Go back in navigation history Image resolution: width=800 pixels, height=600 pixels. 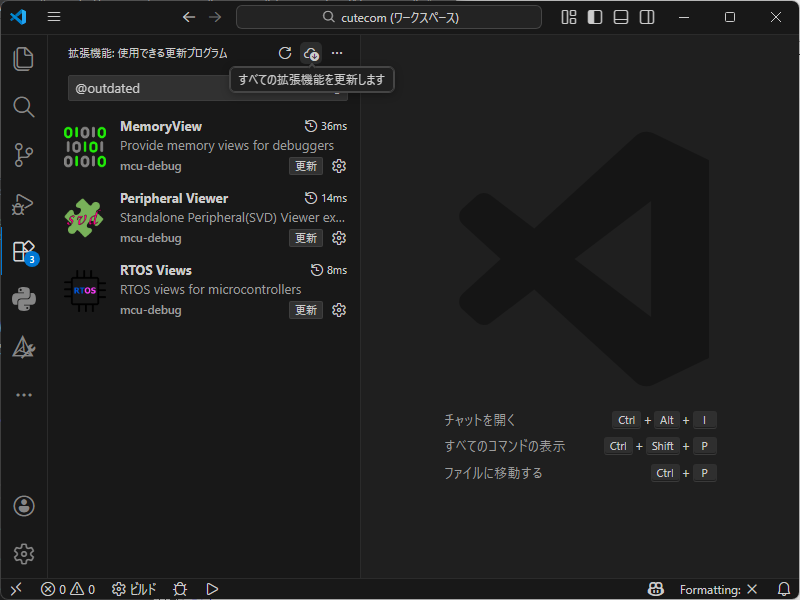pyautogui.click(x=189, y=17)
